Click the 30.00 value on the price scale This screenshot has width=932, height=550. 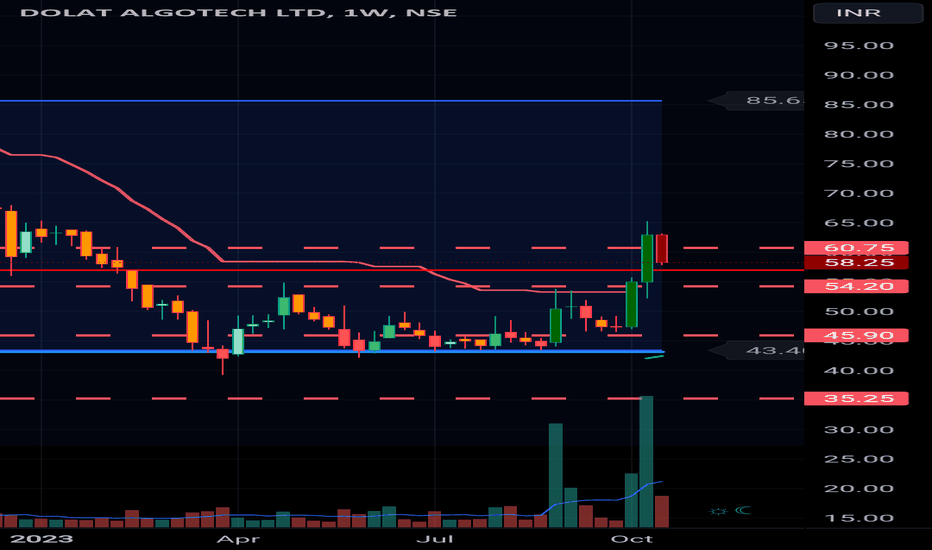pyautogui.click(x=859, y=429)
